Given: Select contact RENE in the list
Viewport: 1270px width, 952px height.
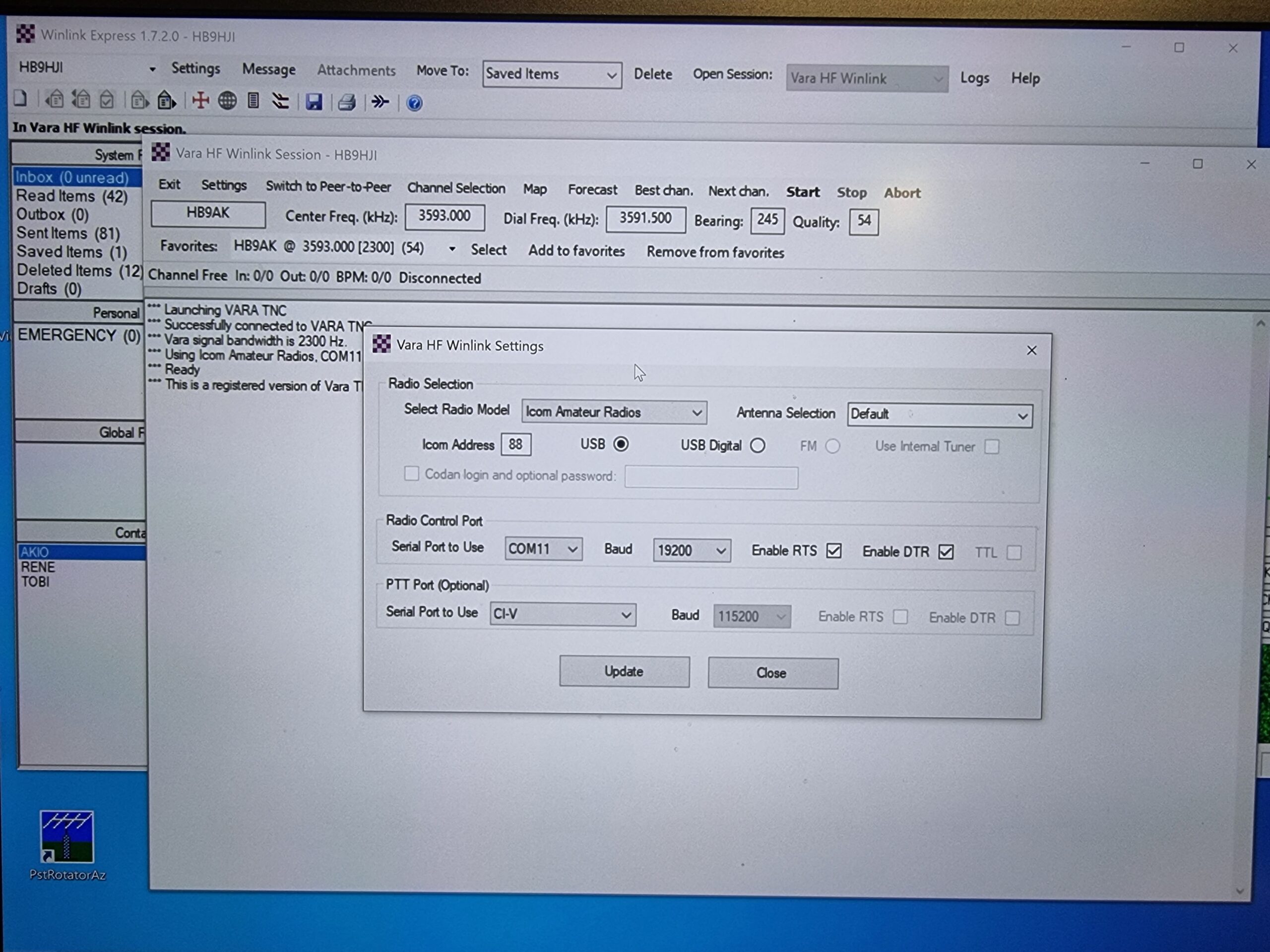Looking at the screenshot, I should [x=38, y=567].
